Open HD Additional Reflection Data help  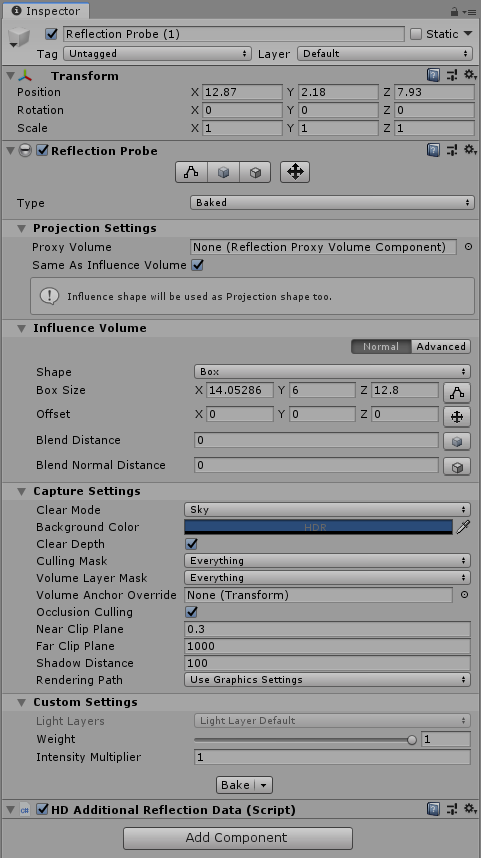click(433, 809)
